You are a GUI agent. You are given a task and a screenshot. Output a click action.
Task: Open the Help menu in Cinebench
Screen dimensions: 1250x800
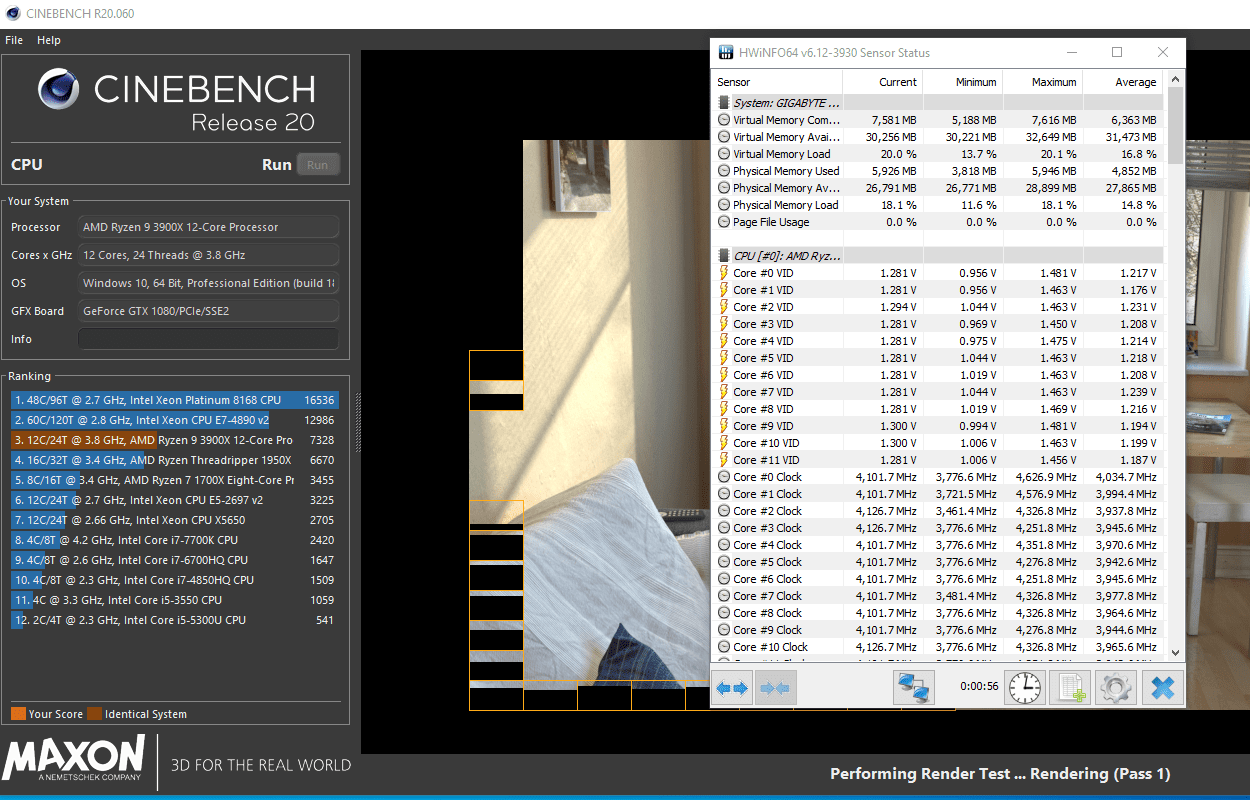click(x=49, y=40)
